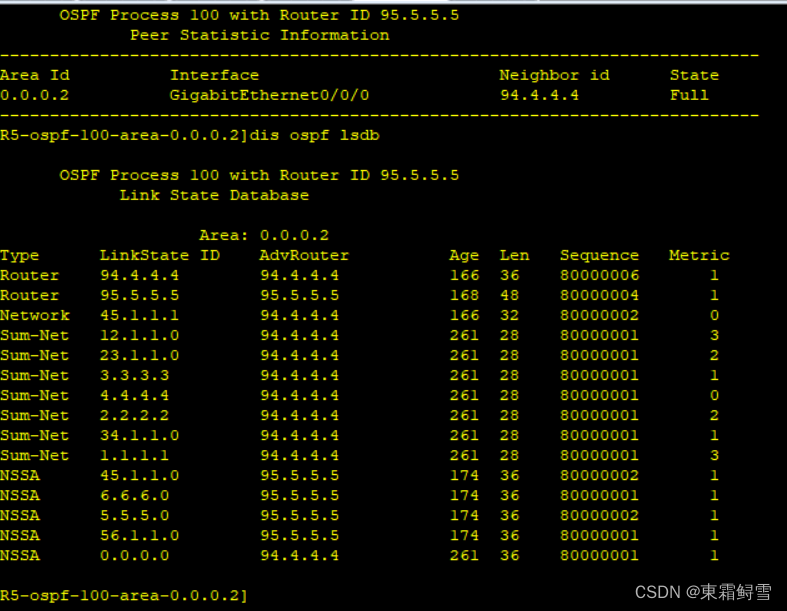
Task: Select Router LSA LinkState ID 95.5.5.5
Action: (x=139, y=295)
